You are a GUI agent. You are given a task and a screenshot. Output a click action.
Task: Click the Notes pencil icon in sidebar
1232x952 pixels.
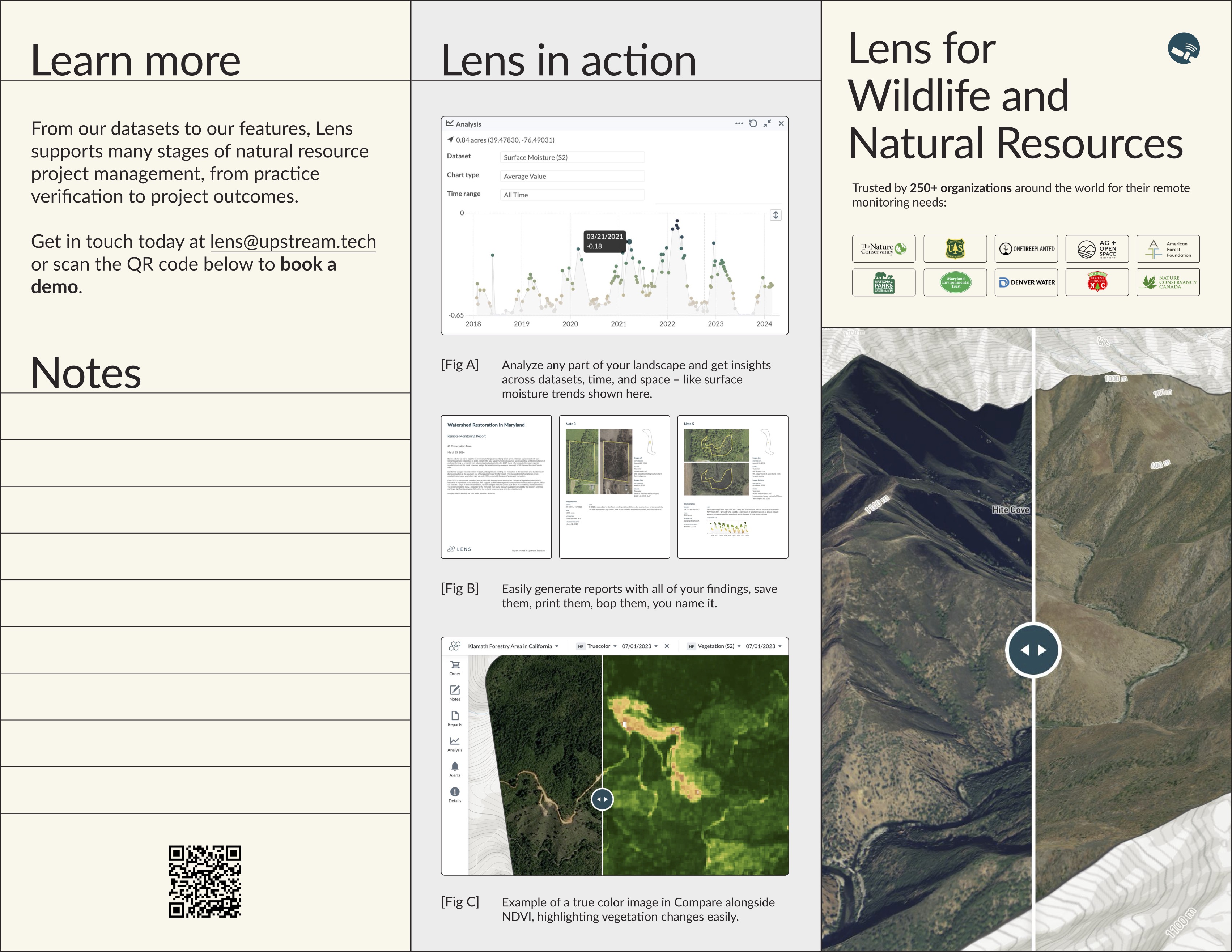[x=455, y=691]
